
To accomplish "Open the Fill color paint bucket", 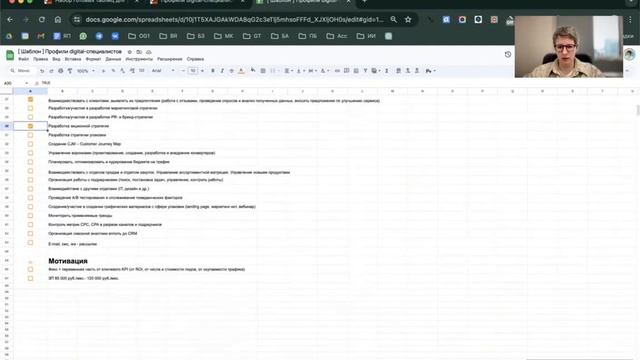I will [253, 71].
